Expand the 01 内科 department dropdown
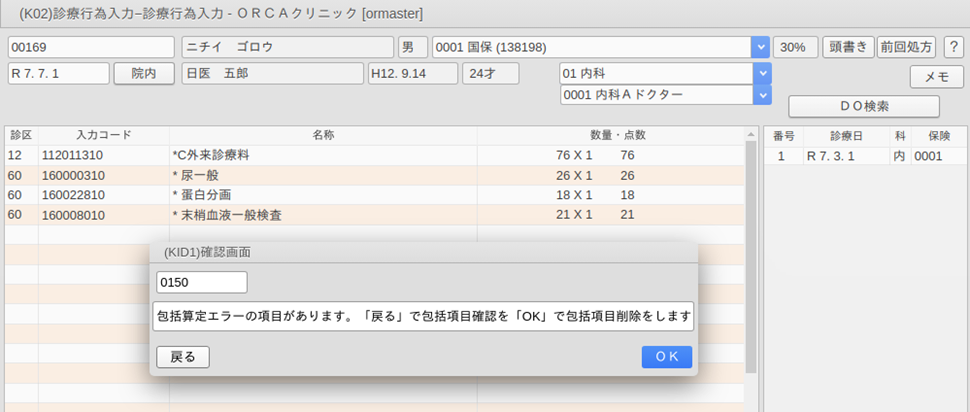Viewport: 970px width, 412px height. [763, 74]
